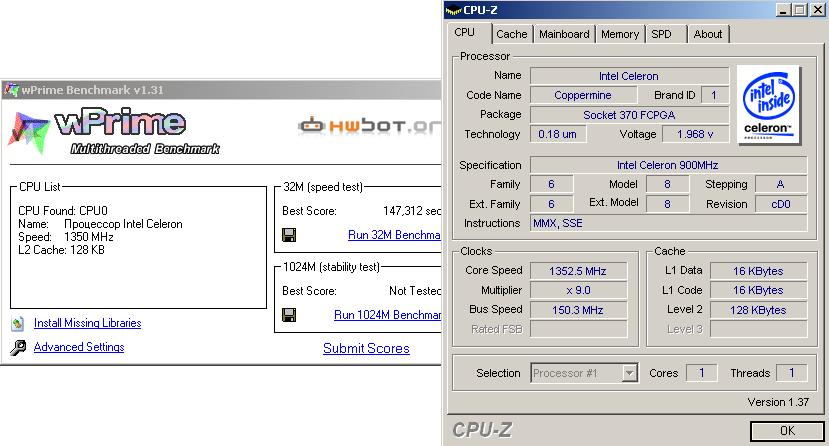This screenshot has height=446, width=829.
Task: Click the Not Tested stability score
Action: coord(415,291)
